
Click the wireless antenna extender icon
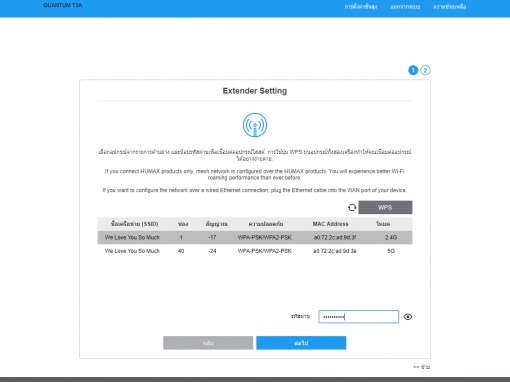tap(255, 125)
